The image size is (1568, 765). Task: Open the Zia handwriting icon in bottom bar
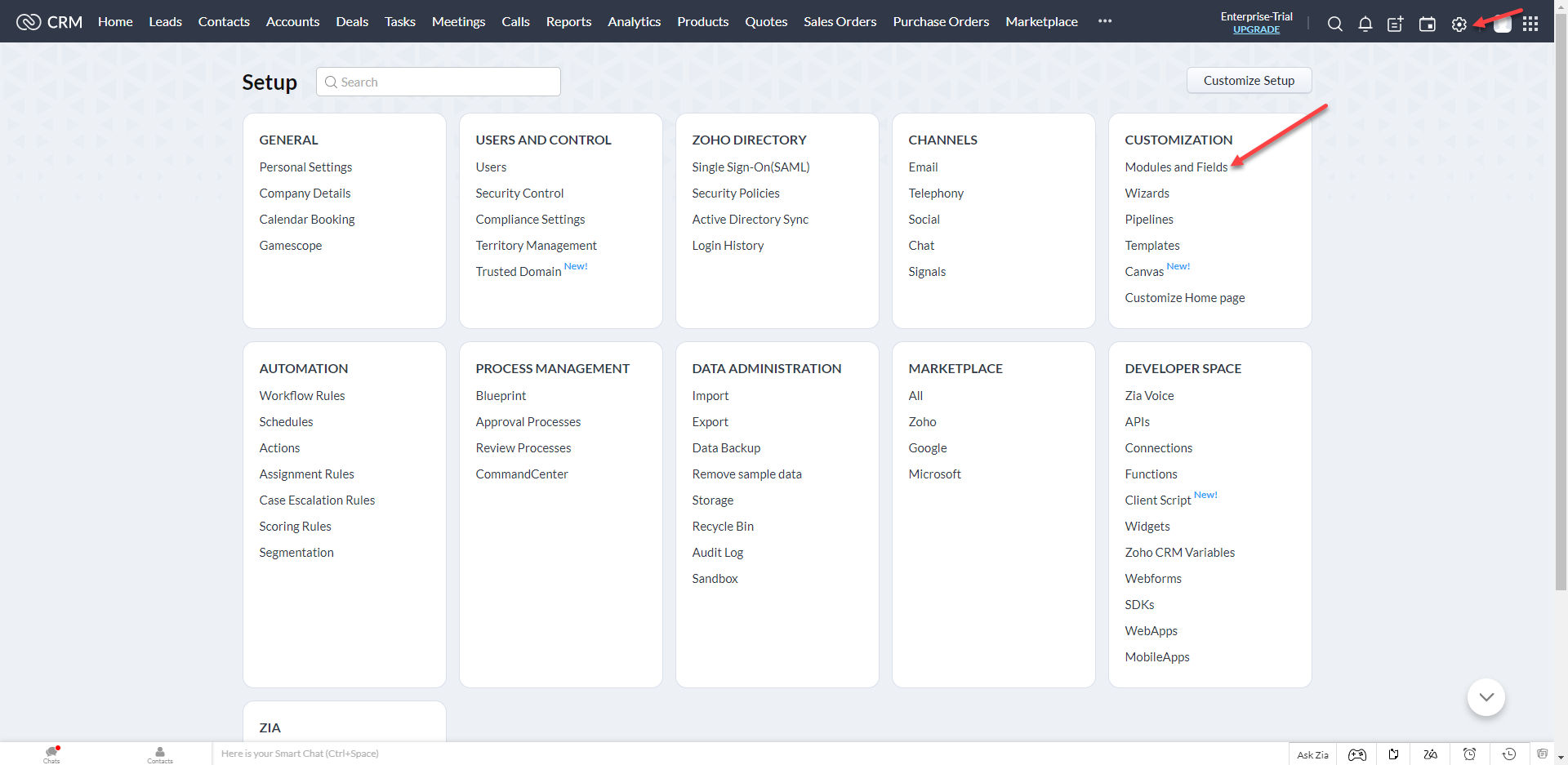(1430, 754)
